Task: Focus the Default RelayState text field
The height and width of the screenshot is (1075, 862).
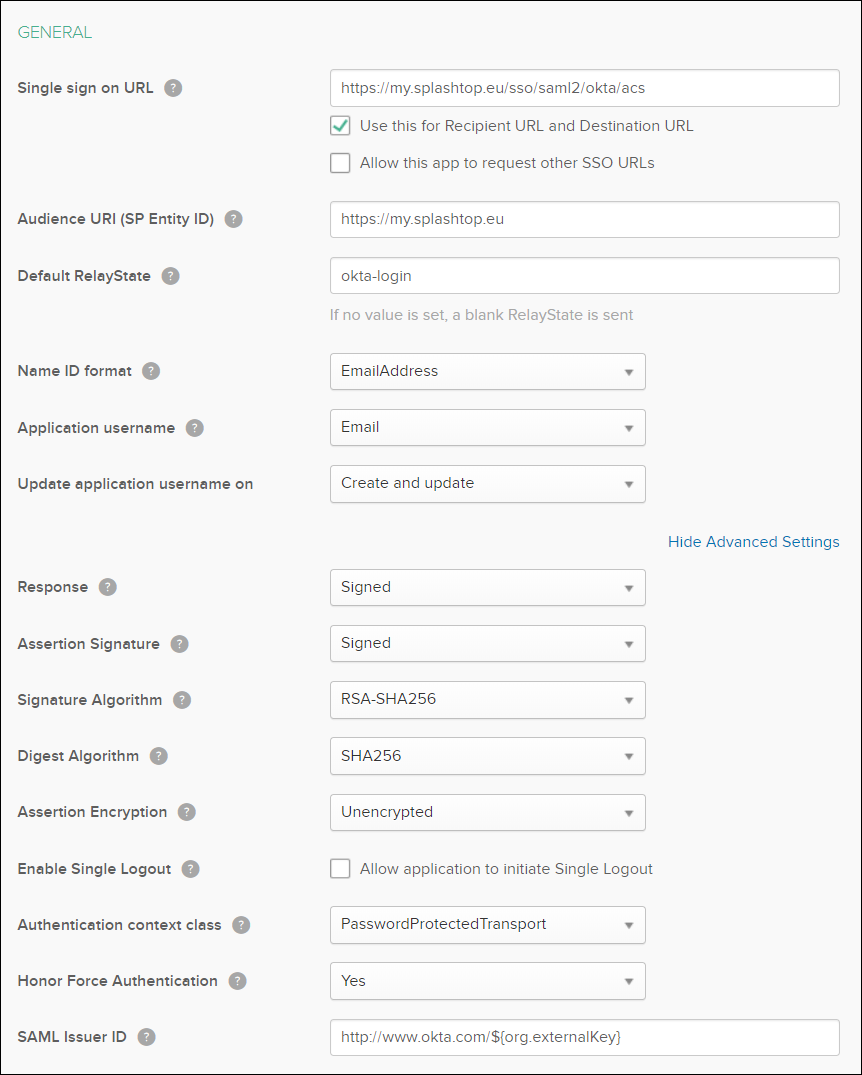Action: pos(584,276)
